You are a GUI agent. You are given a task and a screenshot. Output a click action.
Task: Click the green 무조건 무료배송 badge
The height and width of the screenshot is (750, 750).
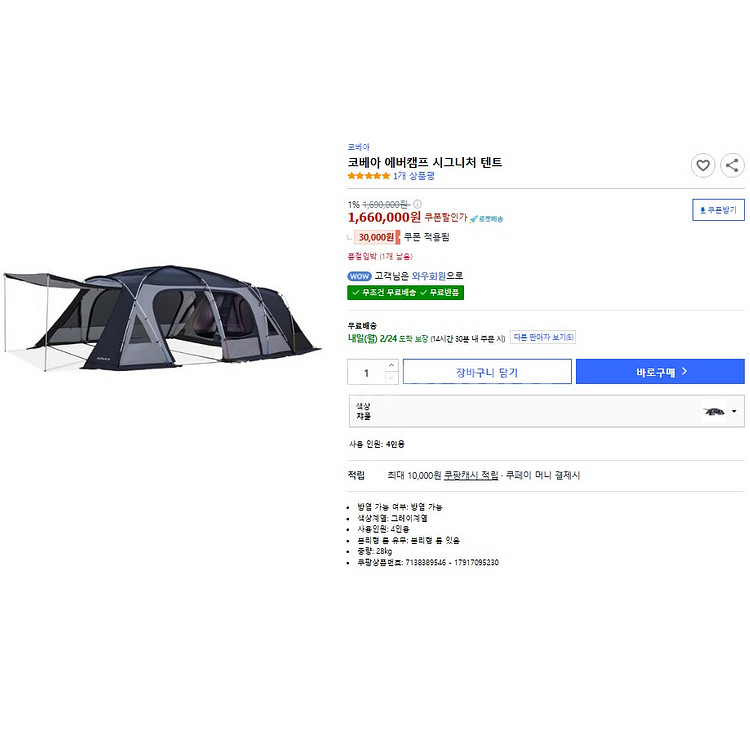pyautogui.click(x=381, y=292)
